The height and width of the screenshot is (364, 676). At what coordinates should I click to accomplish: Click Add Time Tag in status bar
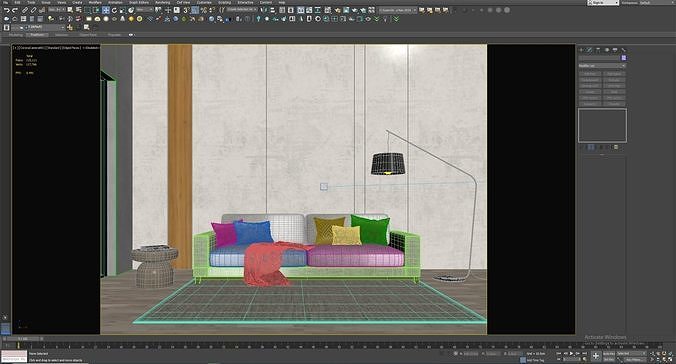click(535, 360)
